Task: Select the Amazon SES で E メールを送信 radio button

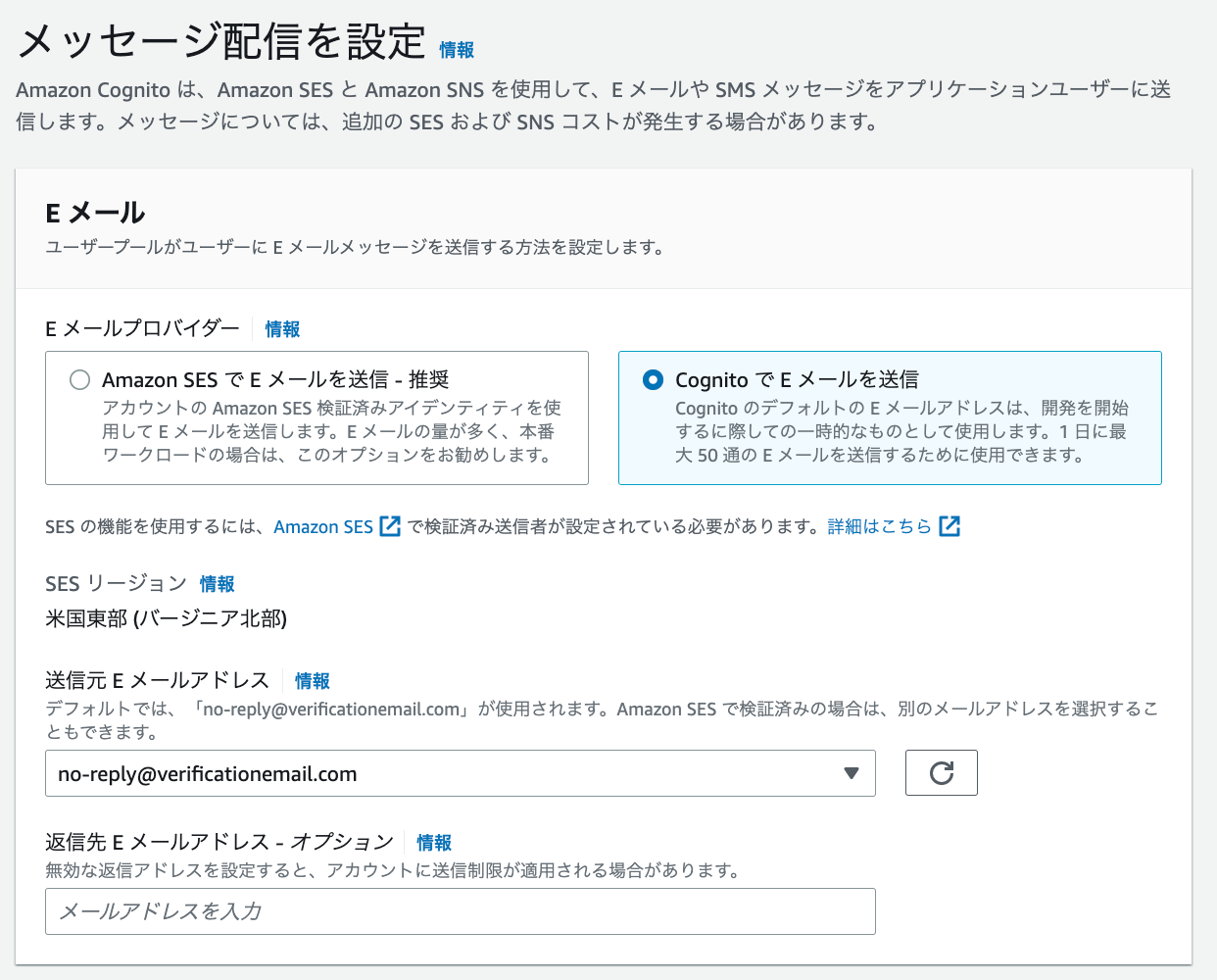Action: 79,380
